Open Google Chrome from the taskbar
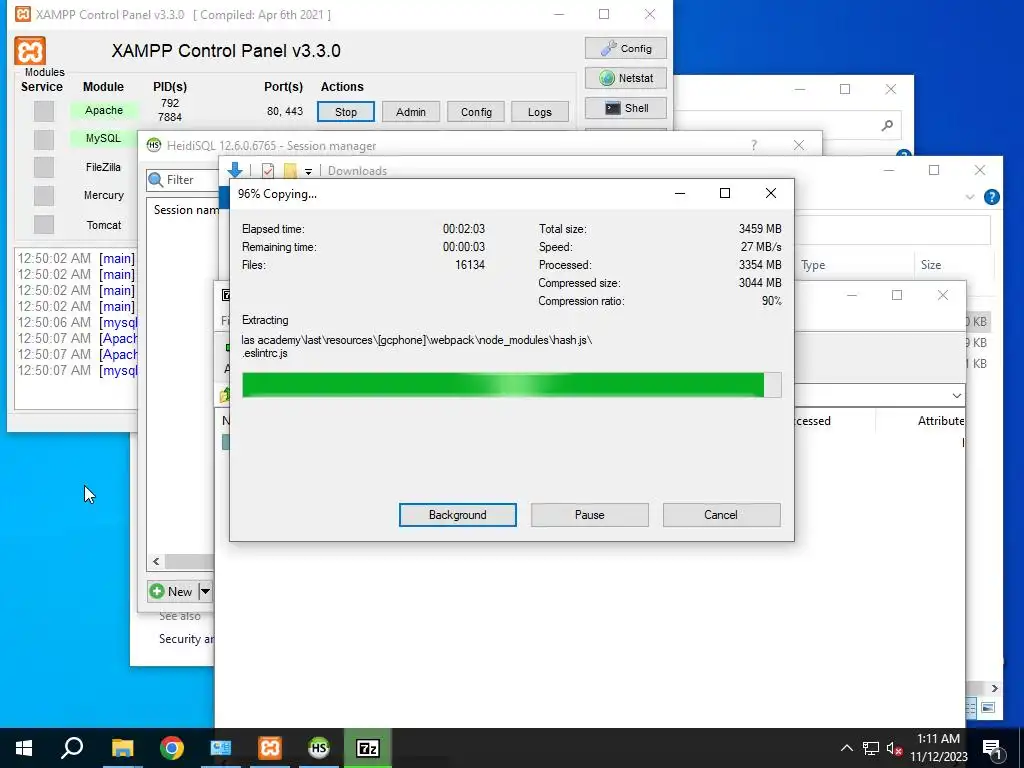This screenshot has height=768, width=1024. click(172, 748)
